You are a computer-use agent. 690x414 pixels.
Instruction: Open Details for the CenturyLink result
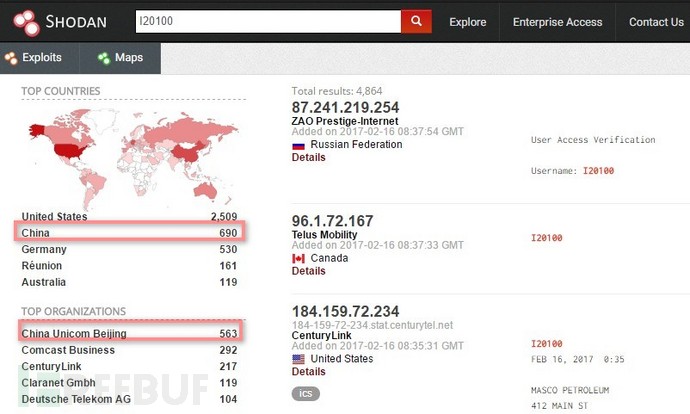pyautogui.click(x=308, y=372)
